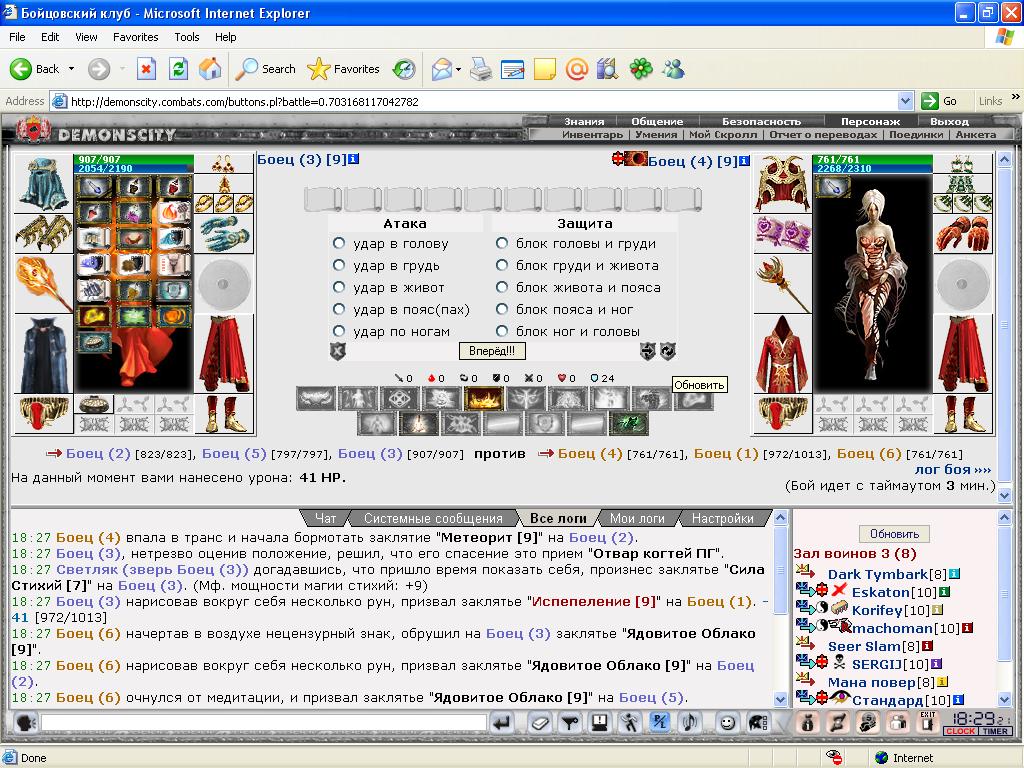The image size is (1024, 768).
Task: Open the Инвентарь link in top menu
Action: [592, 135]
